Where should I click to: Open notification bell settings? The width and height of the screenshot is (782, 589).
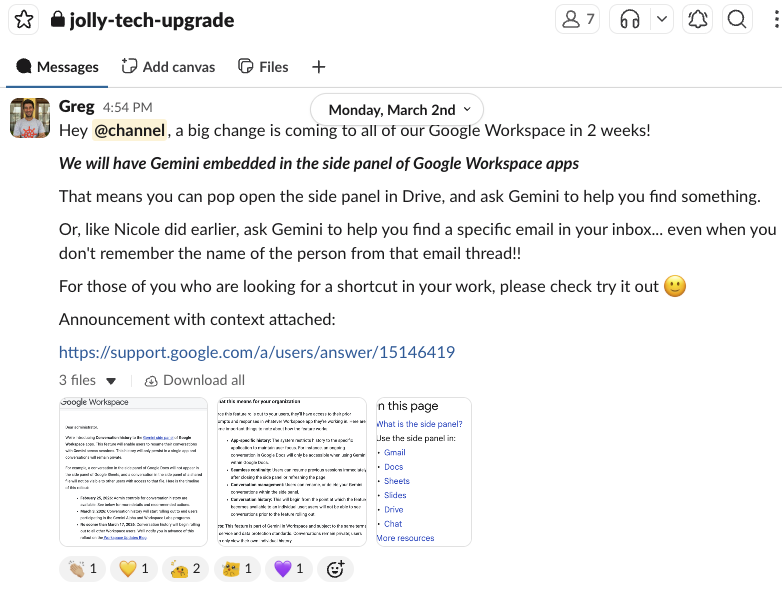(697, 19)
